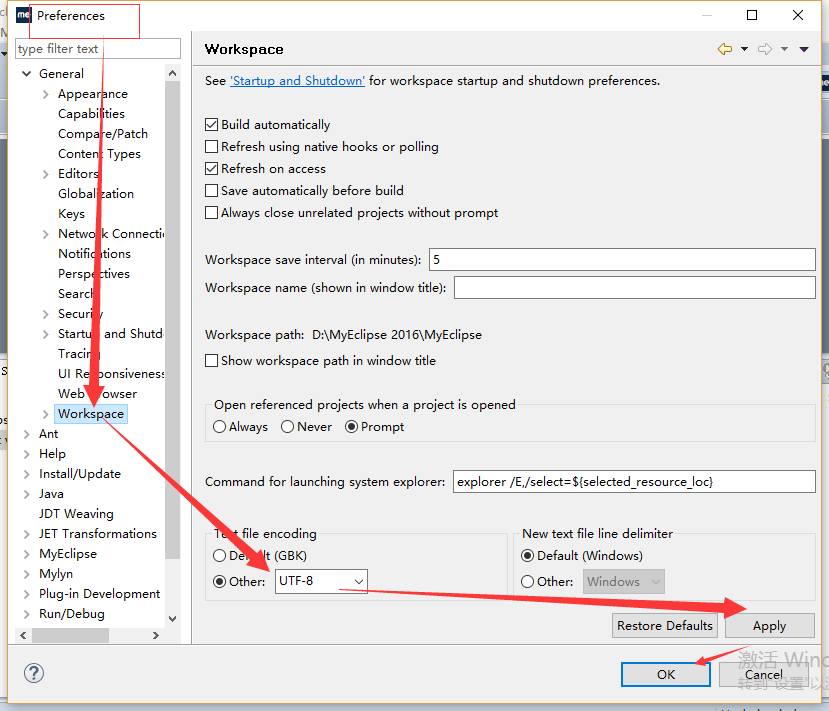The height and width of the screenshot is (711, 829).
Task: Click the tree horizontal scrollbar thumb
Action: point(70,635)
